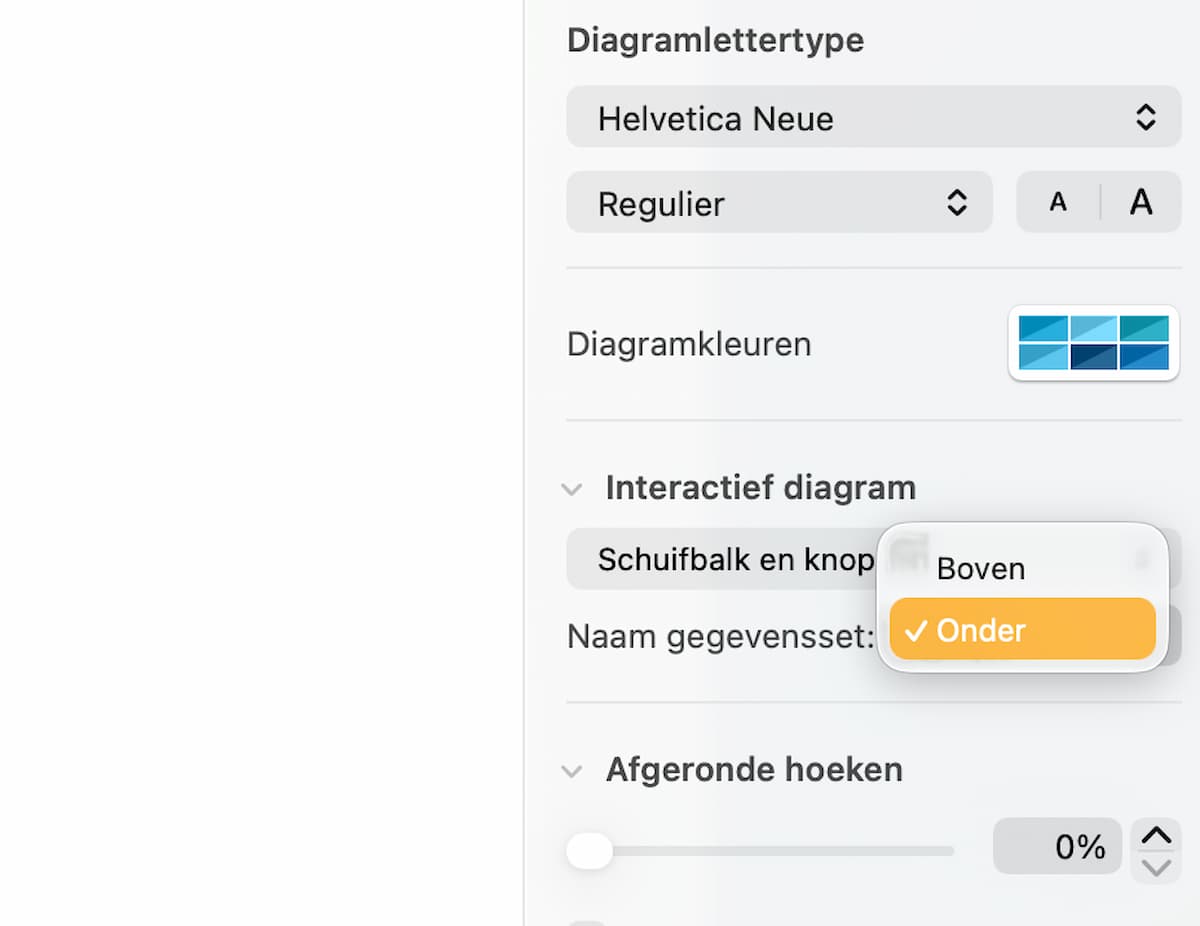Click the Interactief diagram heading text
Screen dimensions: 1200x926
click(760, 488)
